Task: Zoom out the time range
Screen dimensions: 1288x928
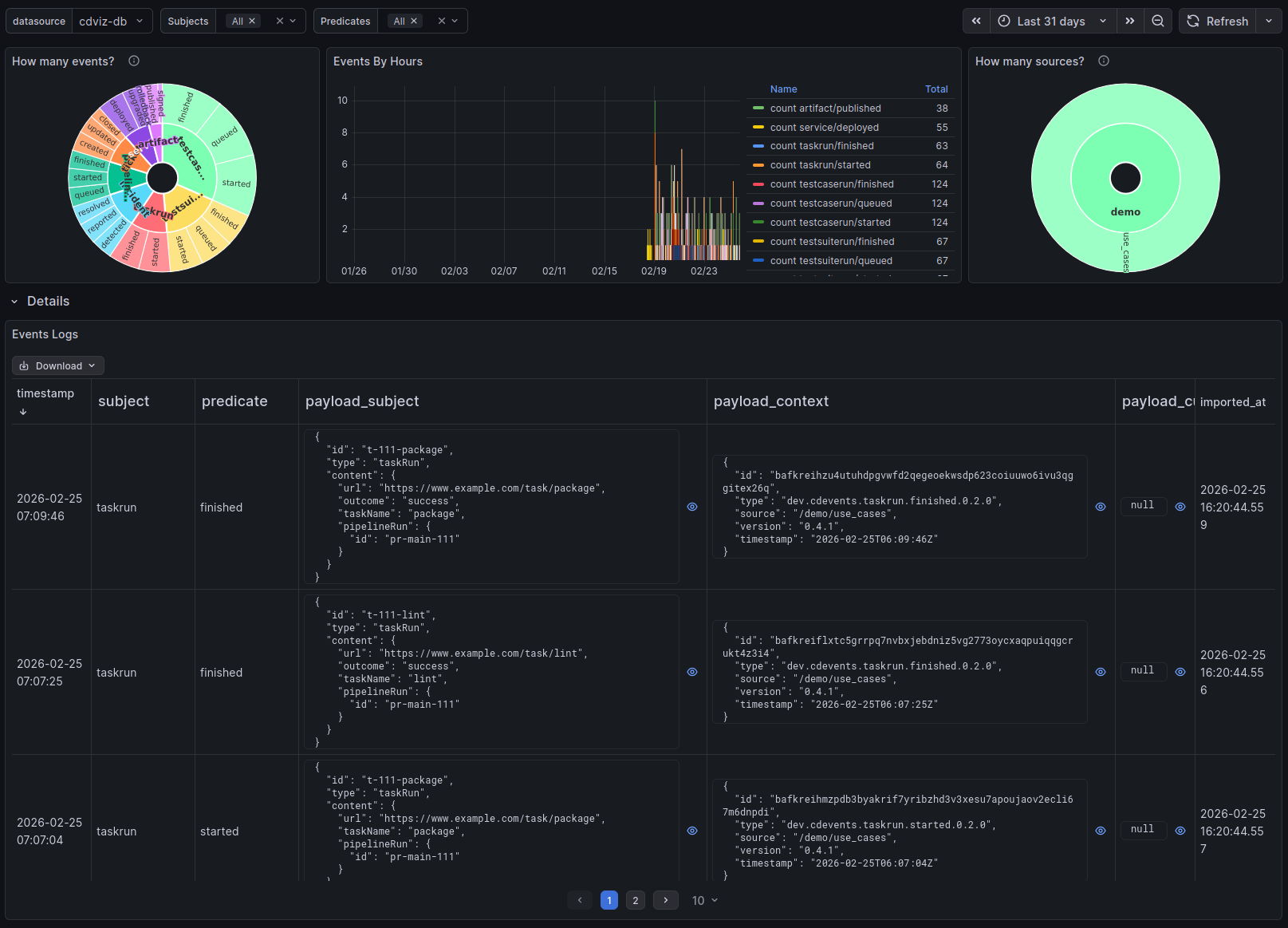Action: pyautogui.click(x=1157, y=22)
